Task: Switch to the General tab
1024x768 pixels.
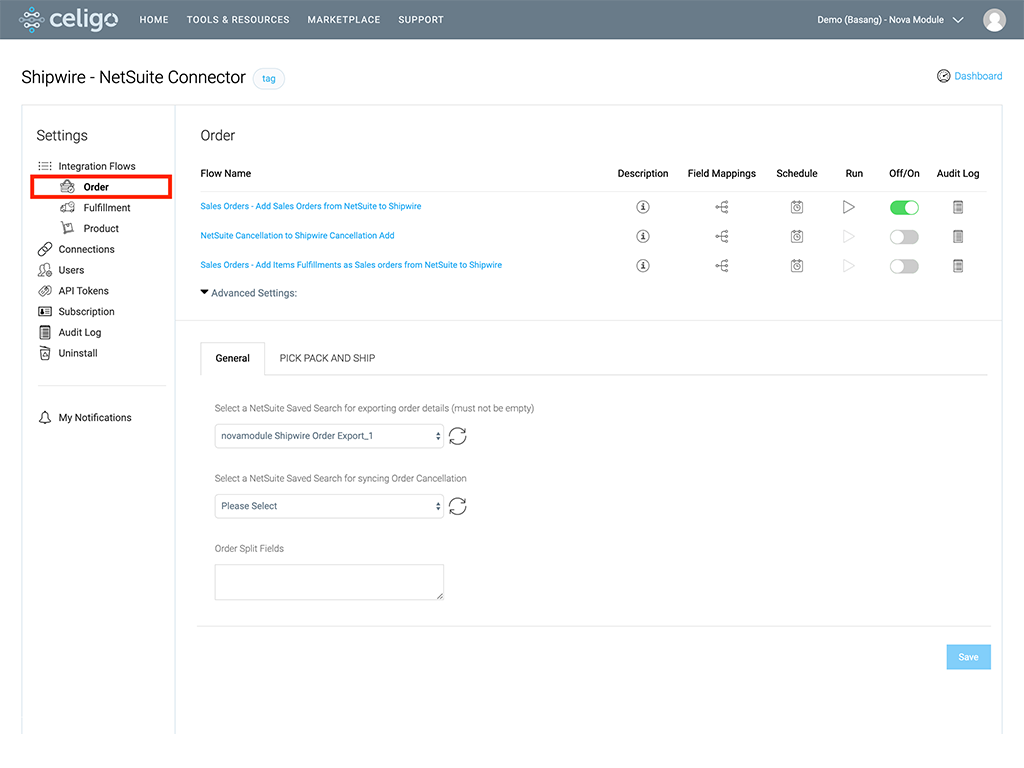Action: pyautogui.click(x=232, y=359)
